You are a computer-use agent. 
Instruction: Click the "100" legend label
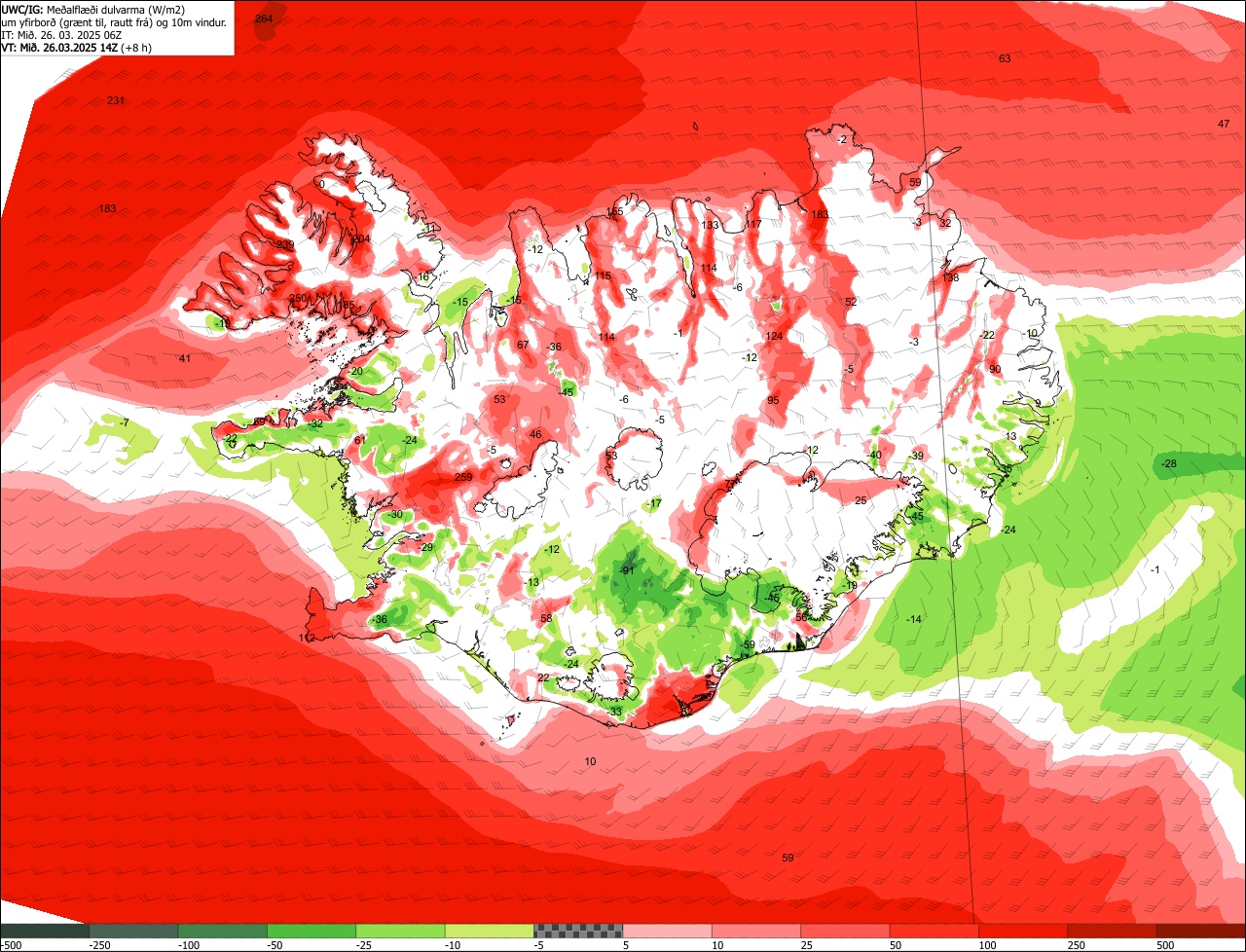(988, 945)
